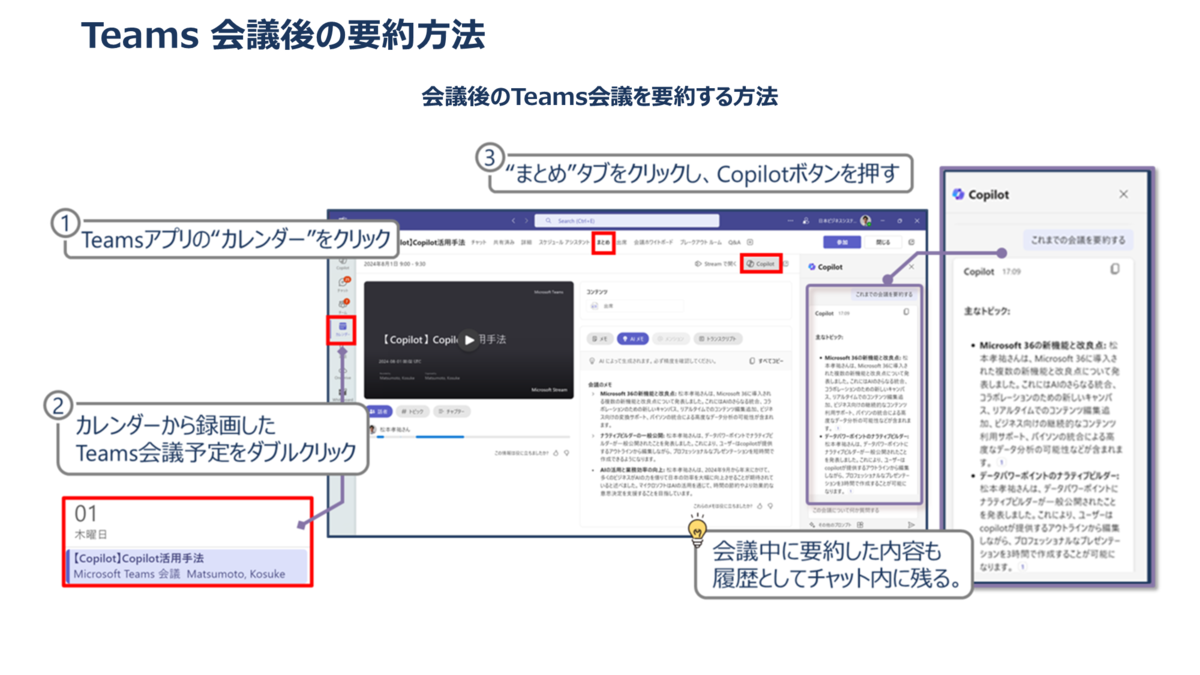Open the three-dot settings menu in title bar

(x=790, y=220)
